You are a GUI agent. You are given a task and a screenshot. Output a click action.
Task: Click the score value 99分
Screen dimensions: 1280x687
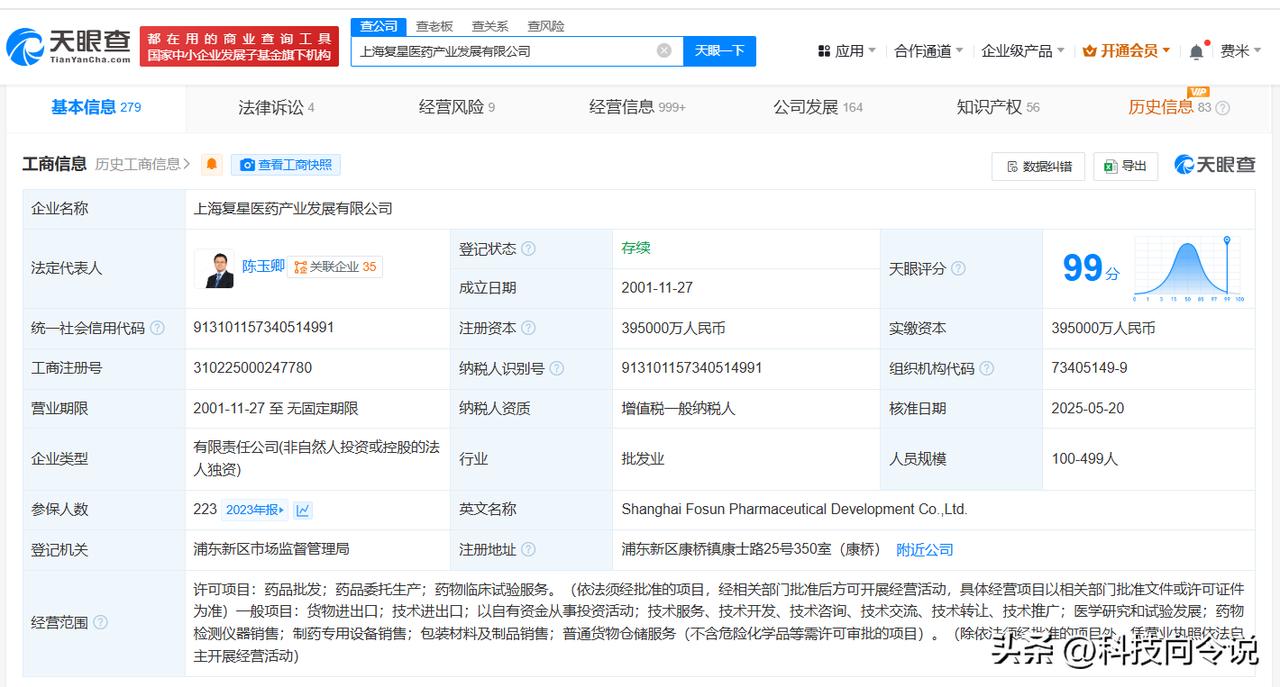(1091, 268)
